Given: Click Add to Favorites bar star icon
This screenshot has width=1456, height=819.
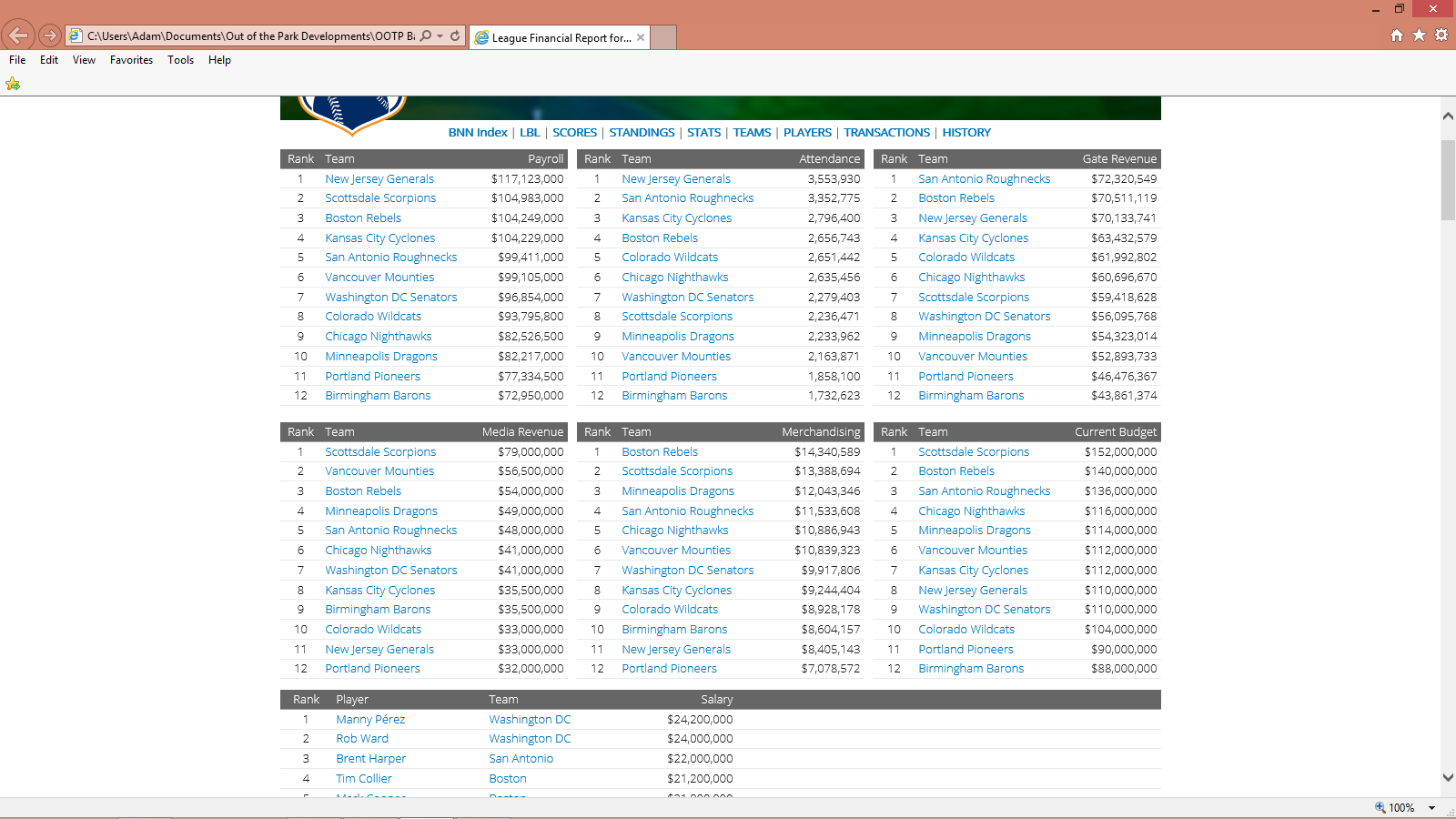Looking at the screenshot, I should click(13, 84).
